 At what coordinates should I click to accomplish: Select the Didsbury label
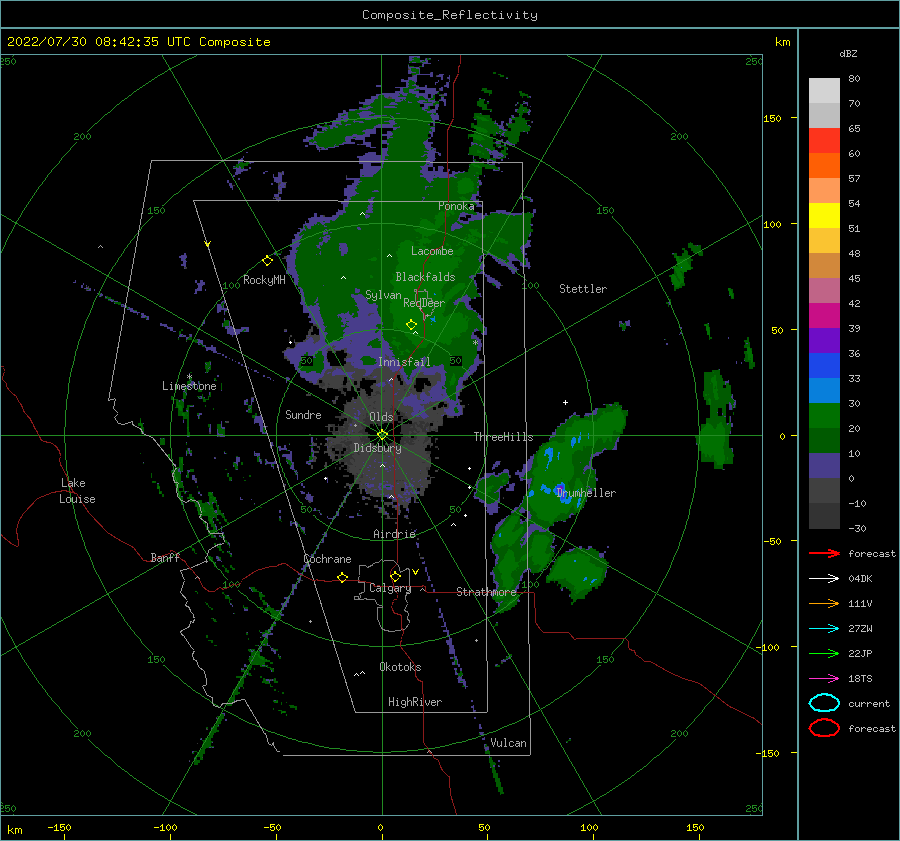pyautogui.click(x=377, y=448)
